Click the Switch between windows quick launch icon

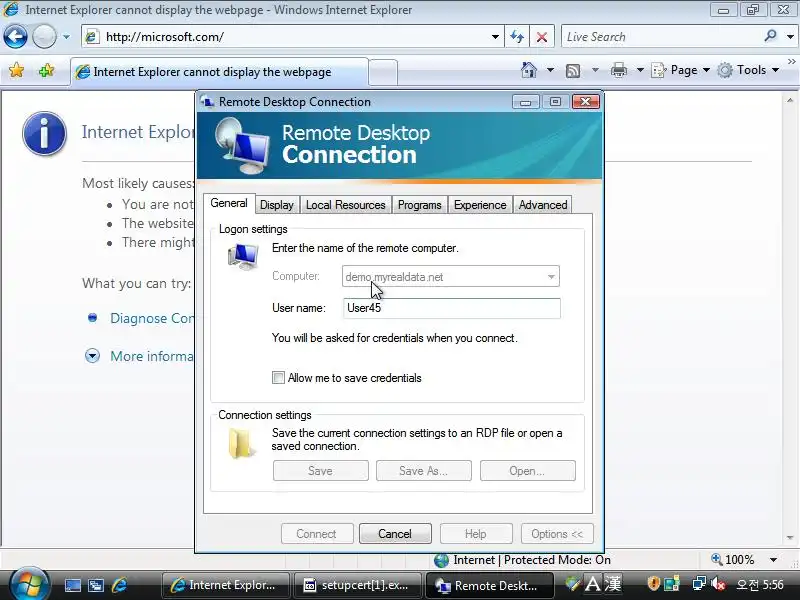pyautogui.click(x=96, y=585)
